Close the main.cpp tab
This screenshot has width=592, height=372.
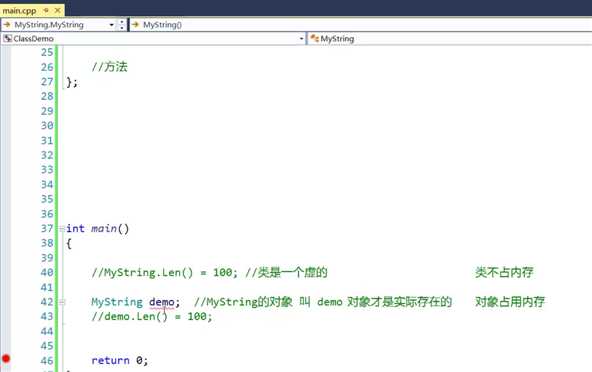coord(57,11)
